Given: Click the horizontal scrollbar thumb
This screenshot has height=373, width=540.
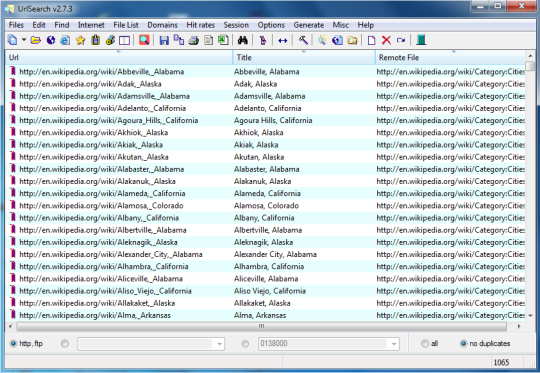Looking at the screenshot, I should pos(262,326).
